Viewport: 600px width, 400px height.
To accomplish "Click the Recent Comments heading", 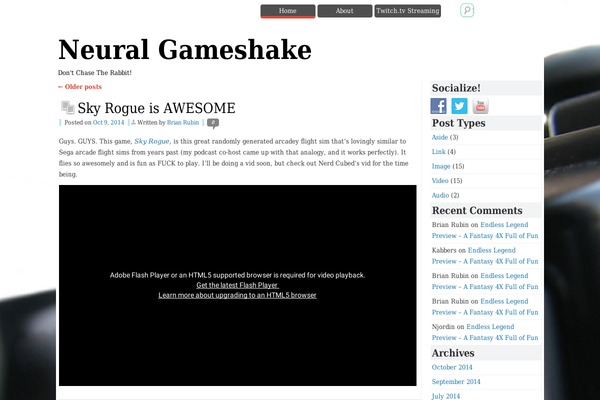I will point(477,211).
